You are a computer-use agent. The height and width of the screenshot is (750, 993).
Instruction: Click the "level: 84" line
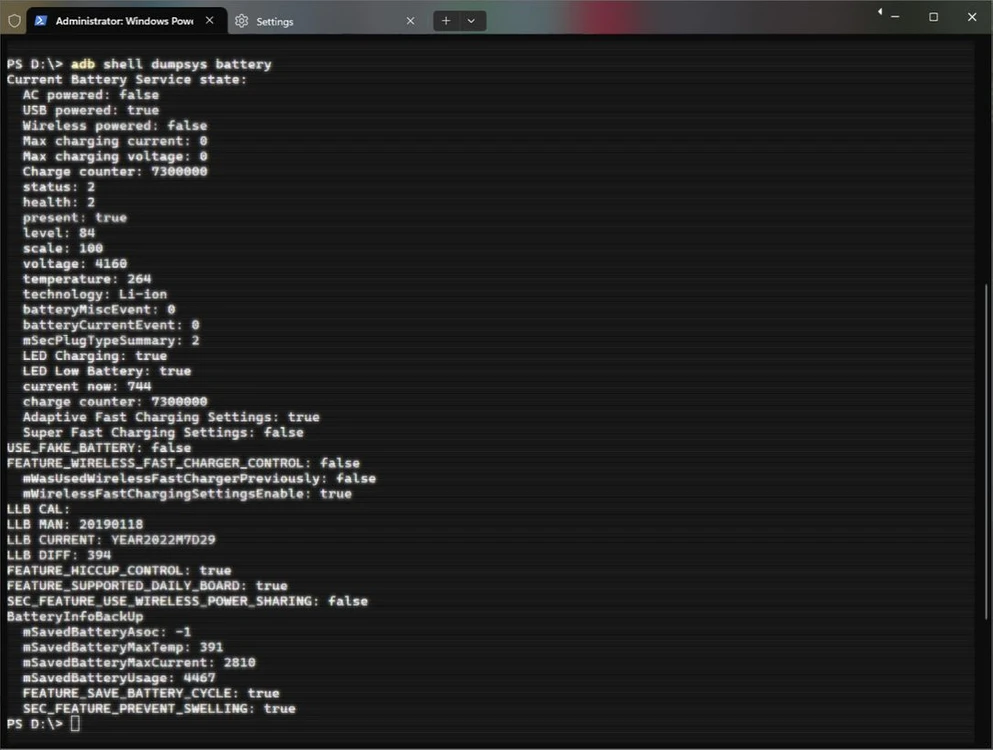(59, 233)
